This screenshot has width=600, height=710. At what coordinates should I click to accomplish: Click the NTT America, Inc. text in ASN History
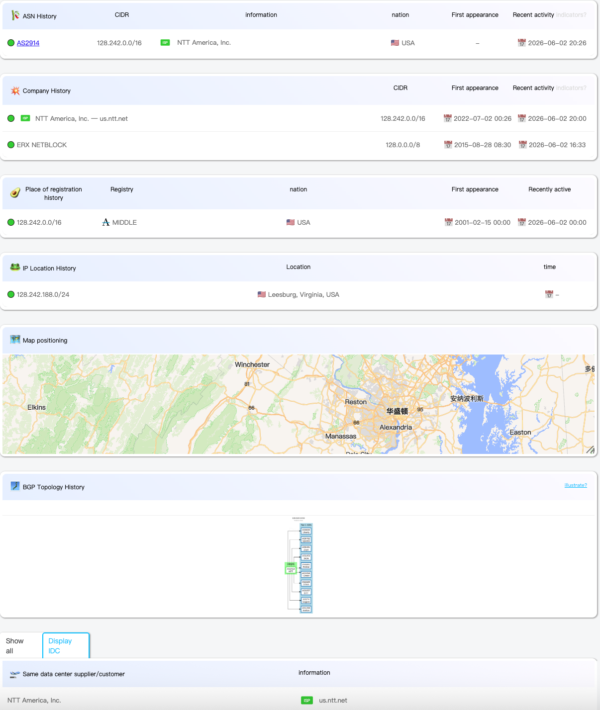click(x=204, y=43)
